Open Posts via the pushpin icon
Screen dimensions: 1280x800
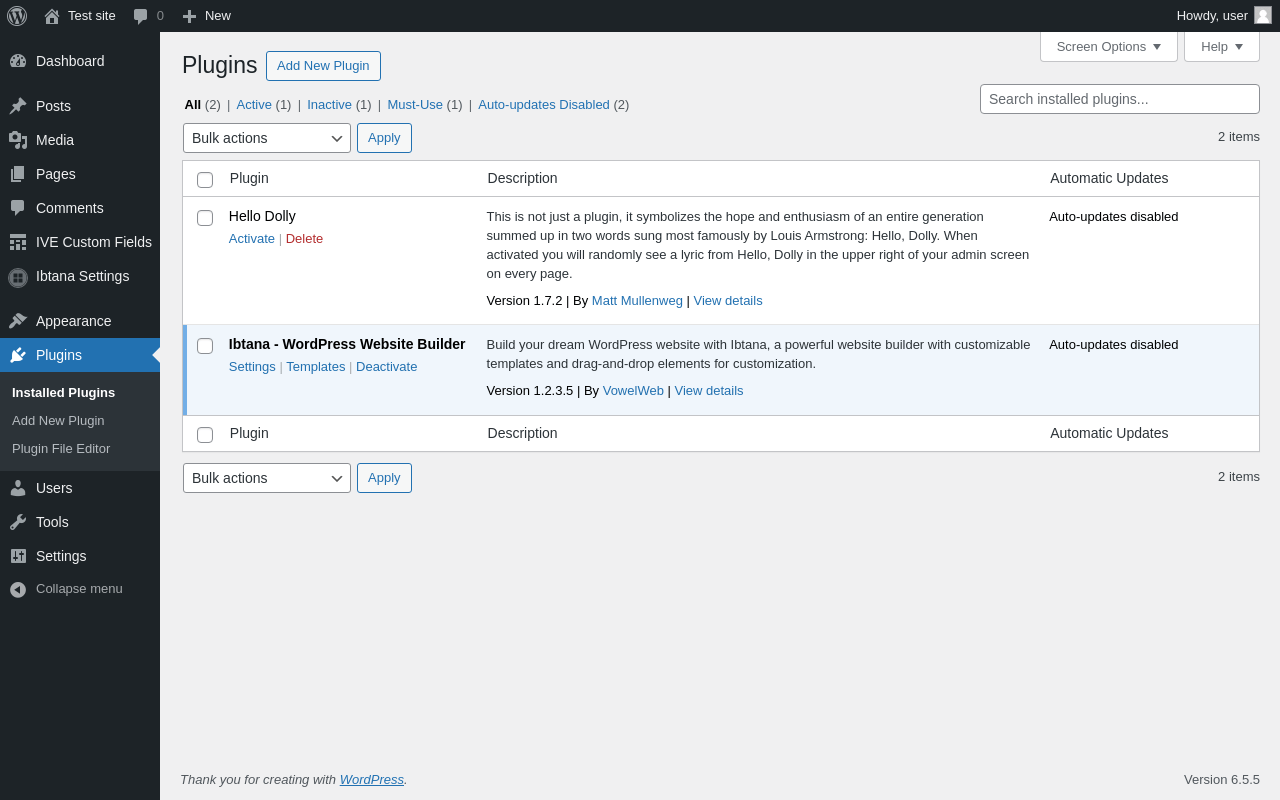tap(18, 106)
